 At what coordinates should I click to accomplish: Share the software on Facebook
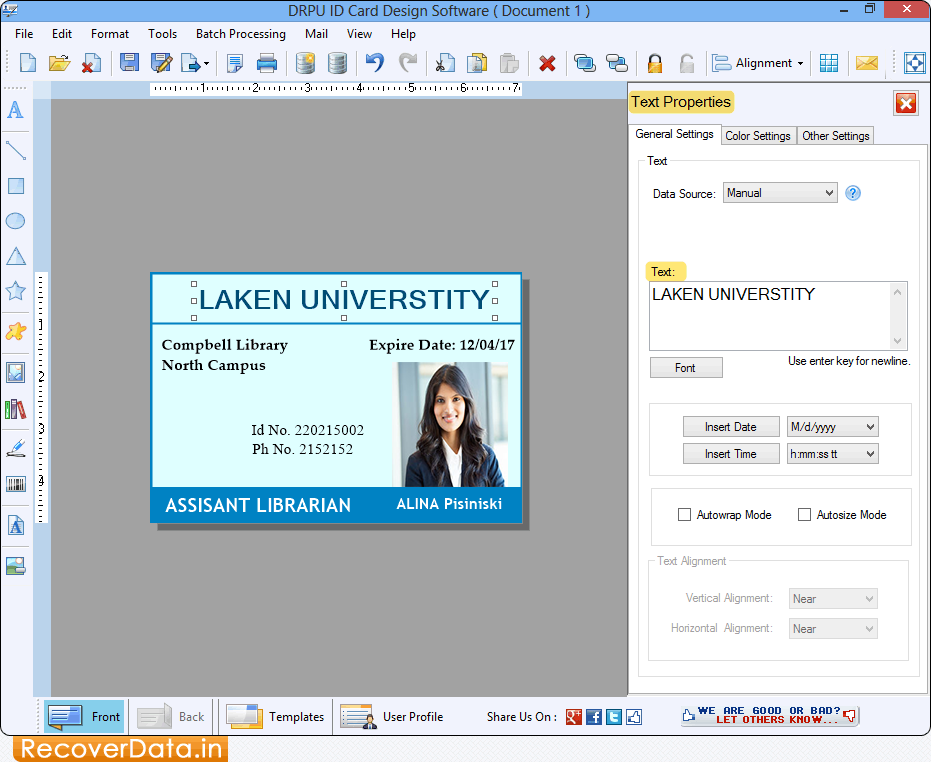[595, 717]
